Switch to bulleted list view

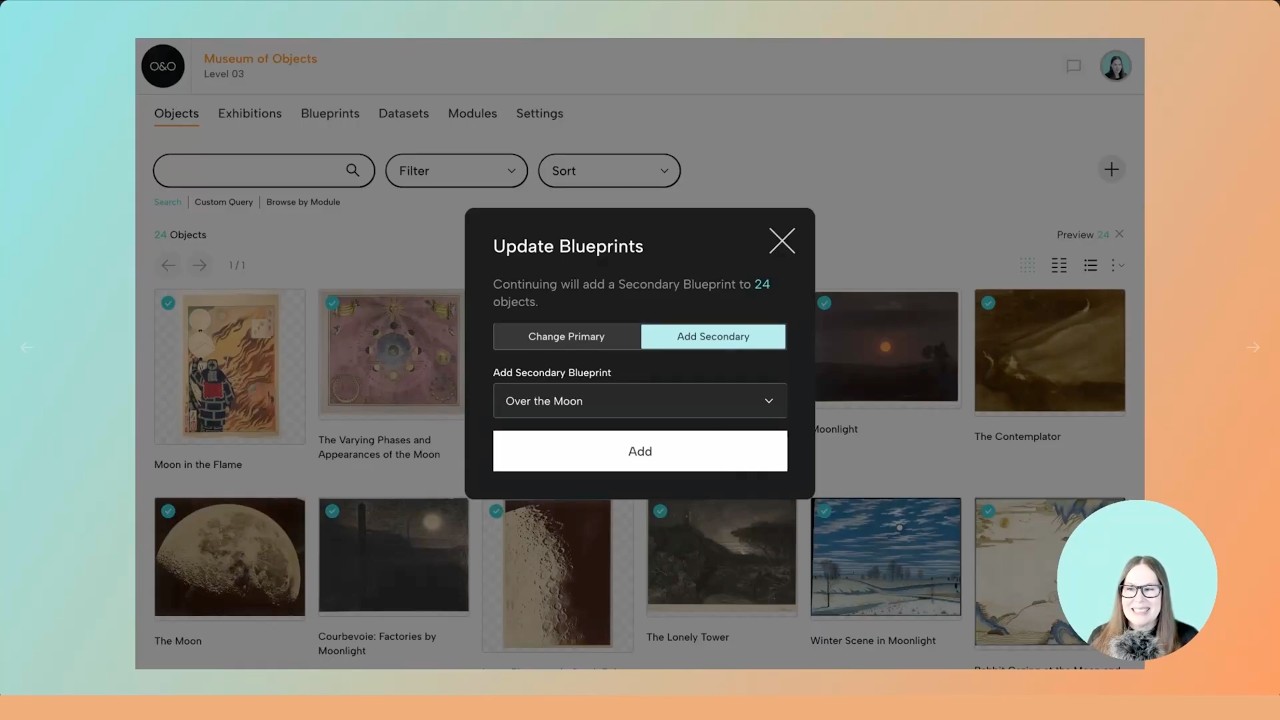point(1090,265)
